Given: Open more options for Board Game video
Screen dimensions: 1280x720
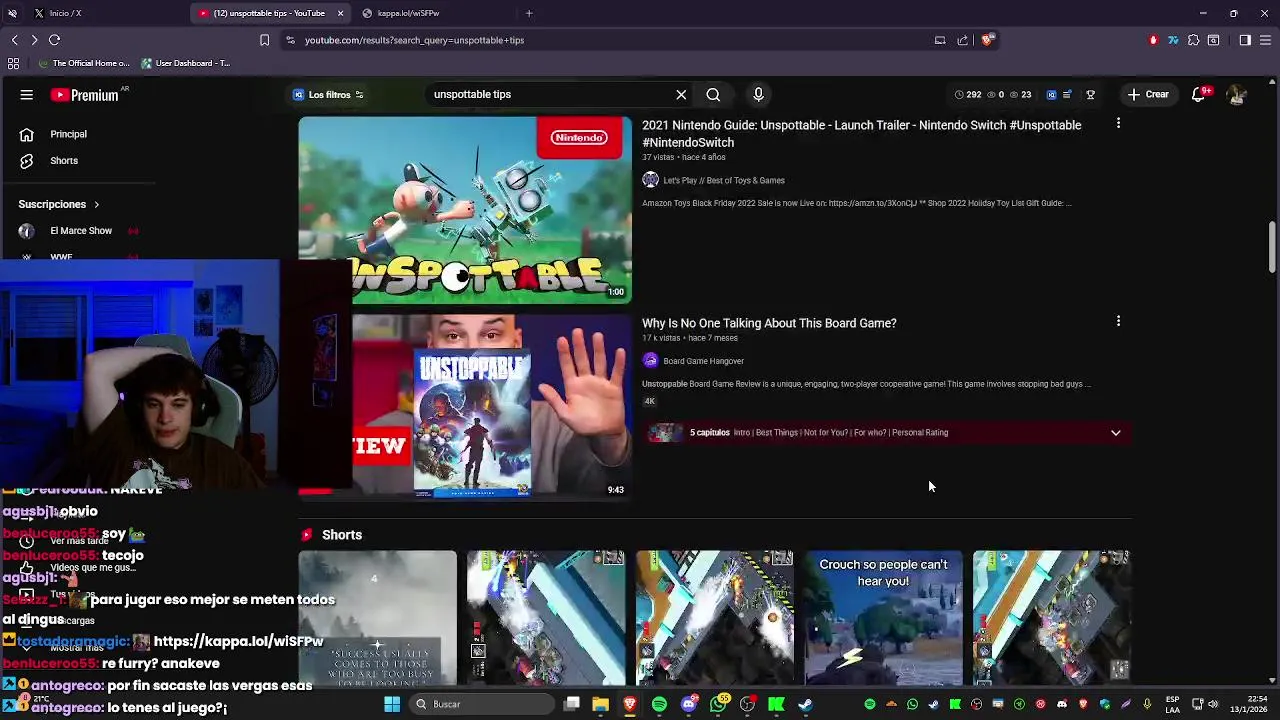Looking at the screenshot, I should pyautogui.click(x=1118, y=321).
